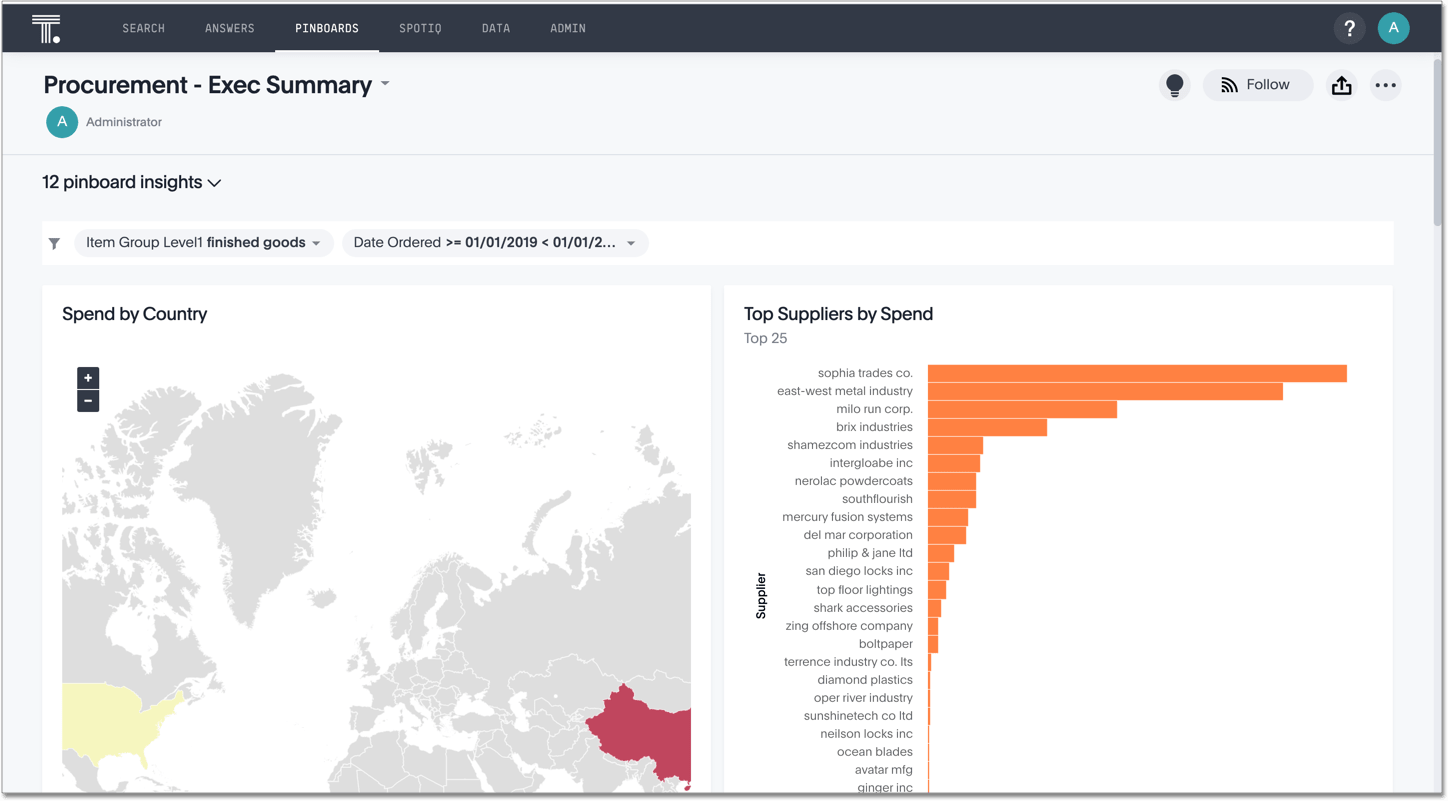Click the sophia trades co. bar
Image resolution: width=1448 pixels, height=801 pixels.
(1137, 373)
